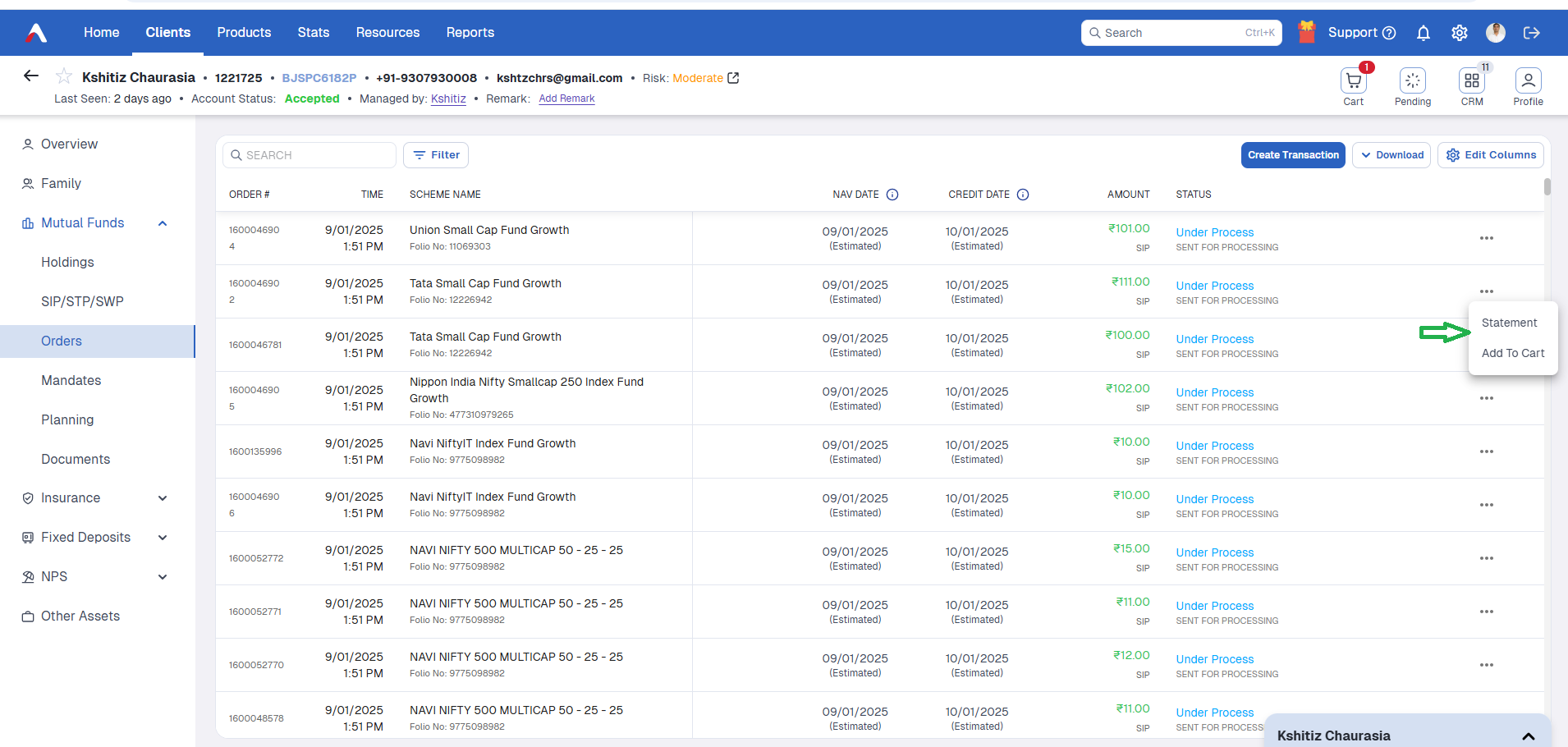The width and height of the screenshot is (1568, 747).
Task: Click Under Process status for Union Small Cap
Action: 1214,232
